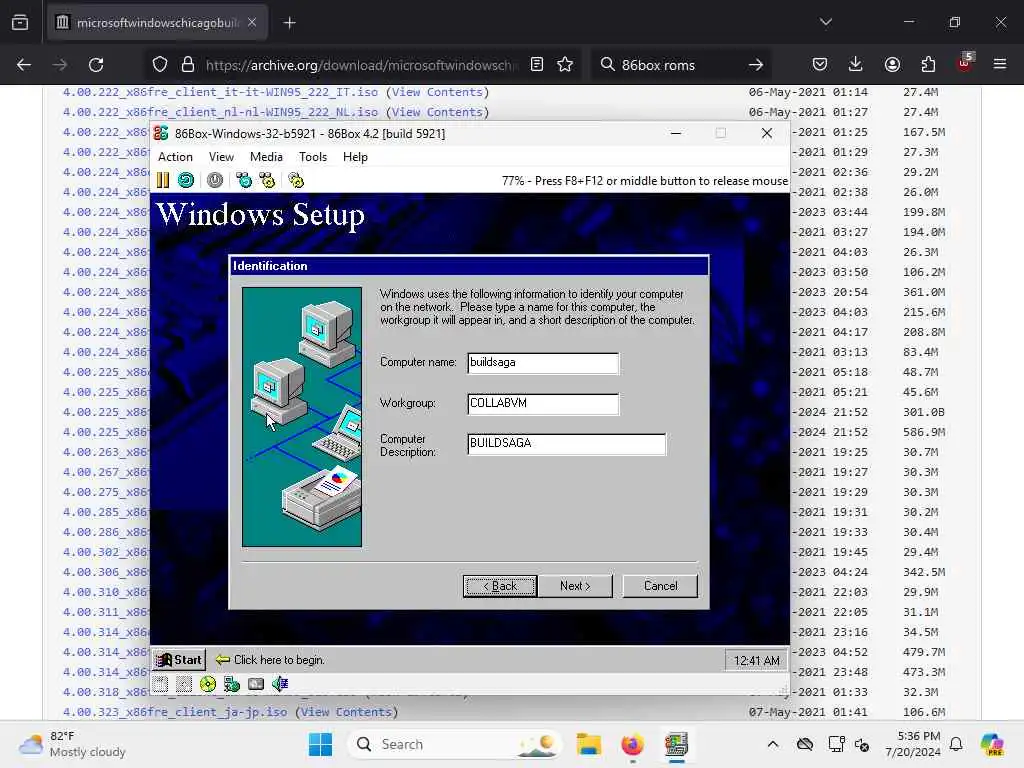Click the second floppy drive status icon

(184, 684)
